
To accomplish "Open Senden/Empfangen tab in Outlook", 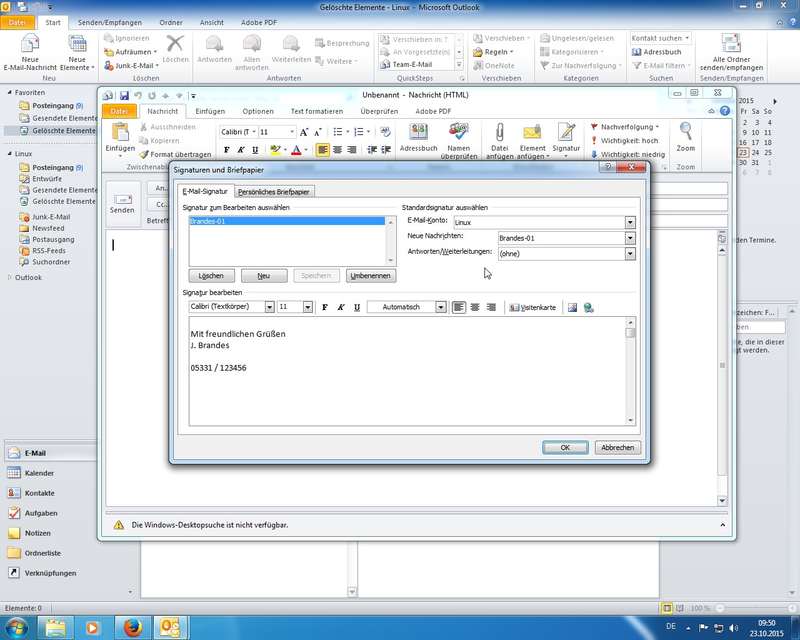I will (110, 22).
